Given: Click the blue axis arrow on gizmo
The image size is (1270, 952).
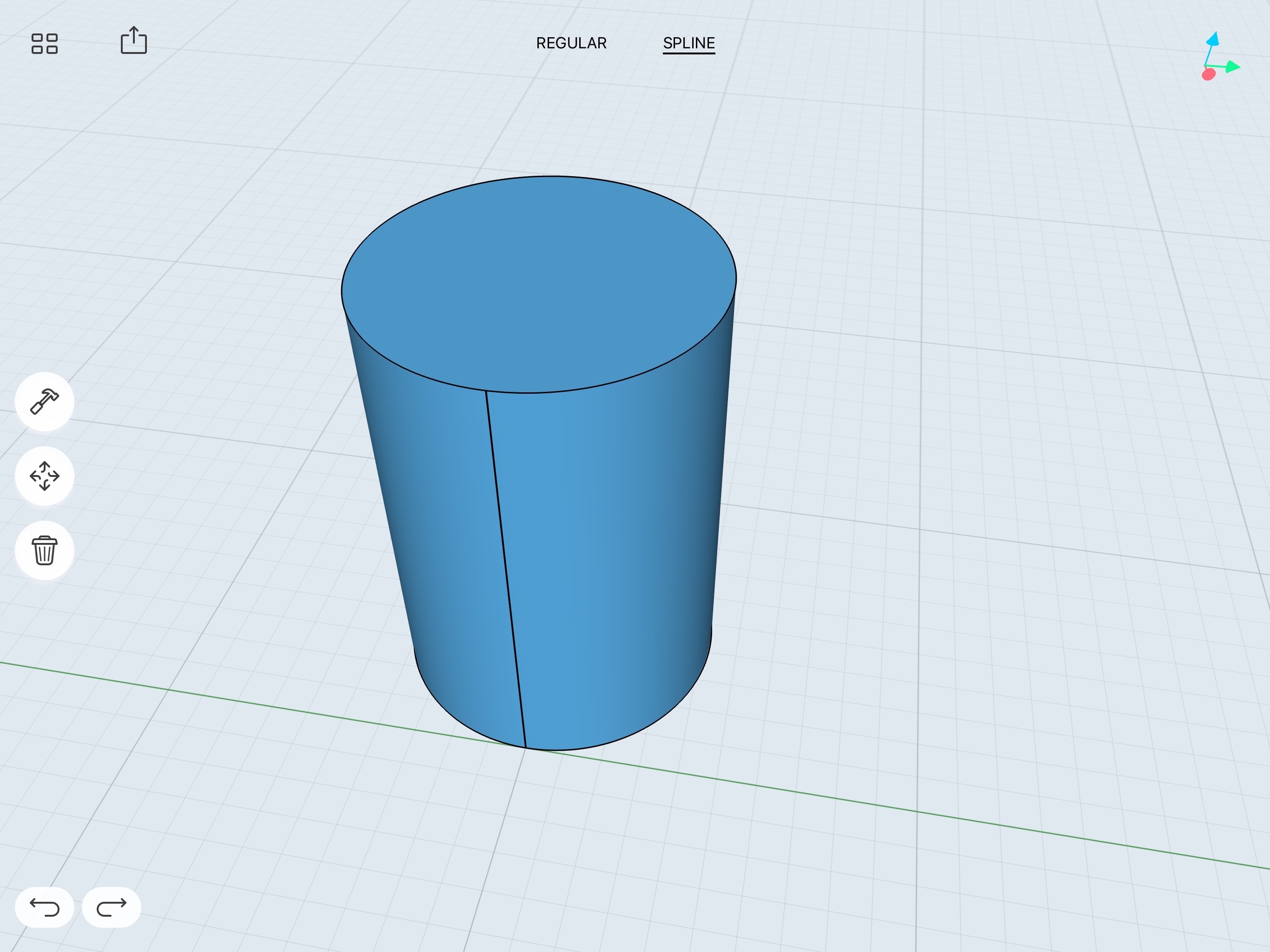Looking at the screenshot, I should tap(1213, 39).
